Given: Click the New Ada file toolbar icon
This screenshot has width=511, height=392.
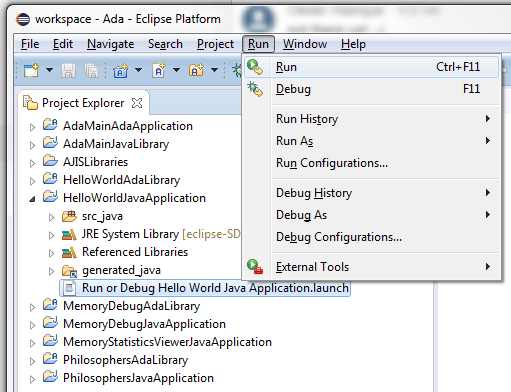Looking at the screenshot, I should click(159, 70).
